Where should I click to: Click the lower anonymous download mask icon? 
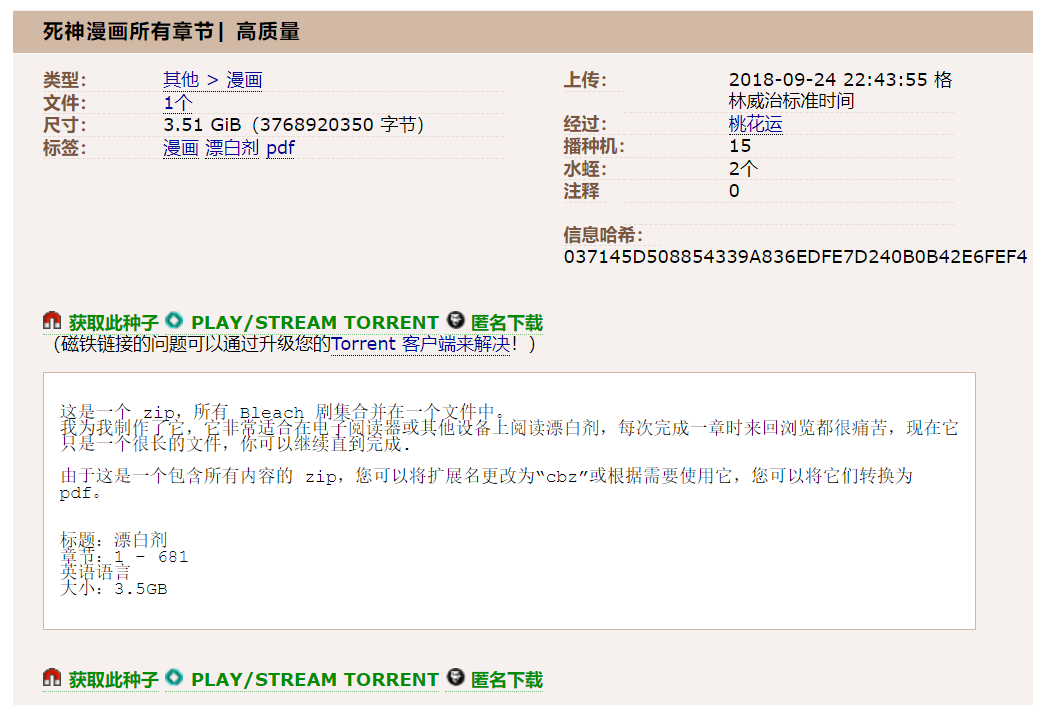pyautogui.click(x=455, y=677)
